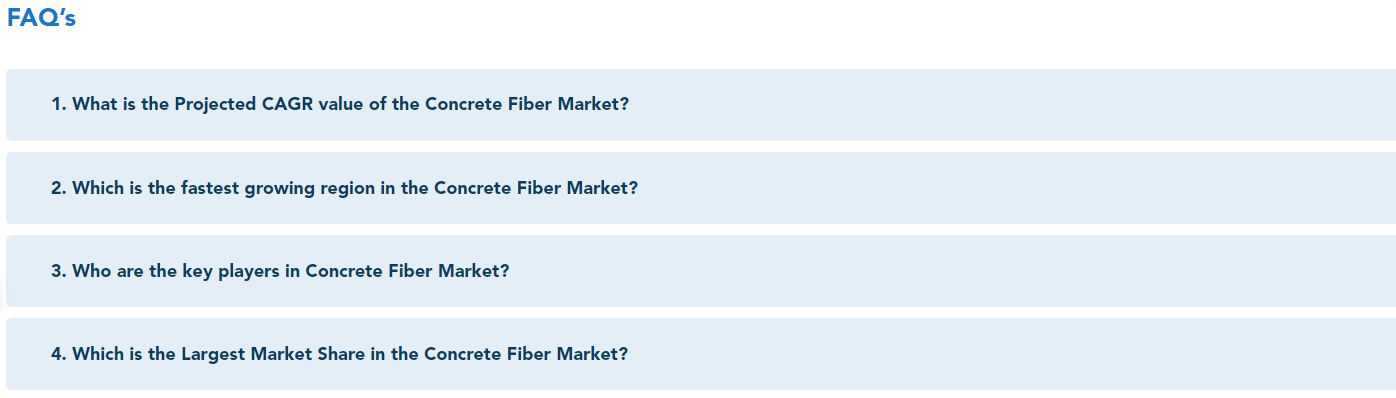This screenshot has width=1396, height=398.
Task: Open FAQ item number 2
Action: click(701, 188)
